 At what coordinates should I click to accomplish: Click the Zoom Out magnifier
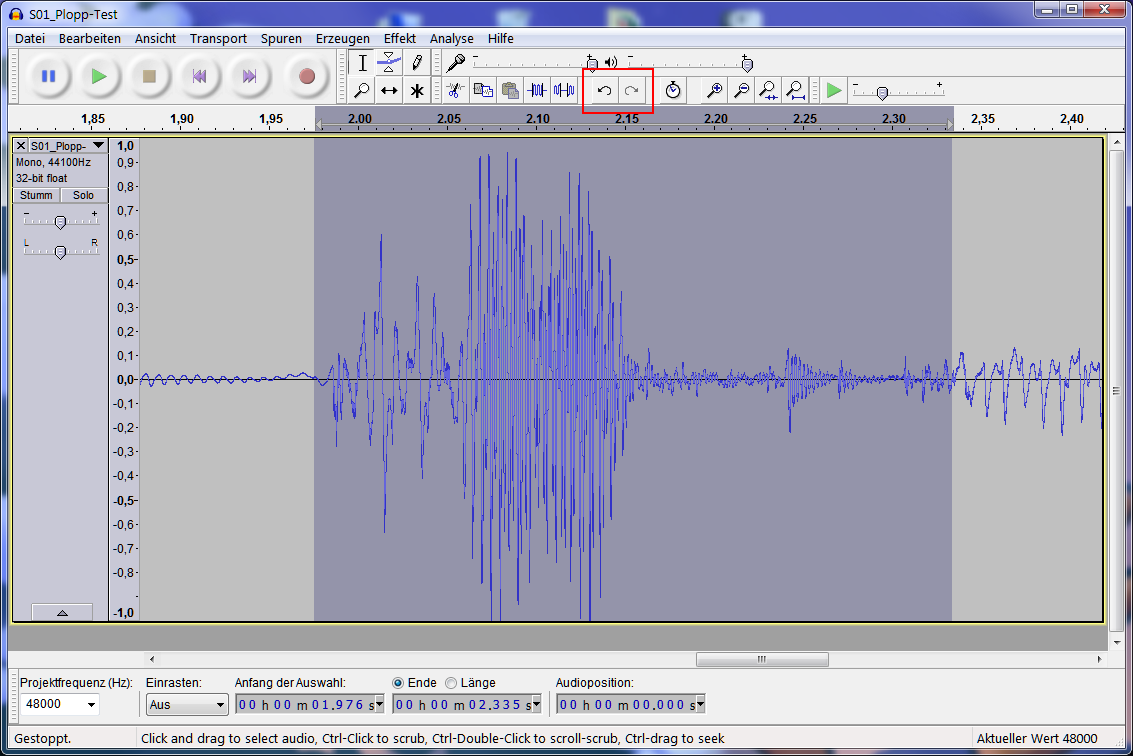tap(741, 90)
